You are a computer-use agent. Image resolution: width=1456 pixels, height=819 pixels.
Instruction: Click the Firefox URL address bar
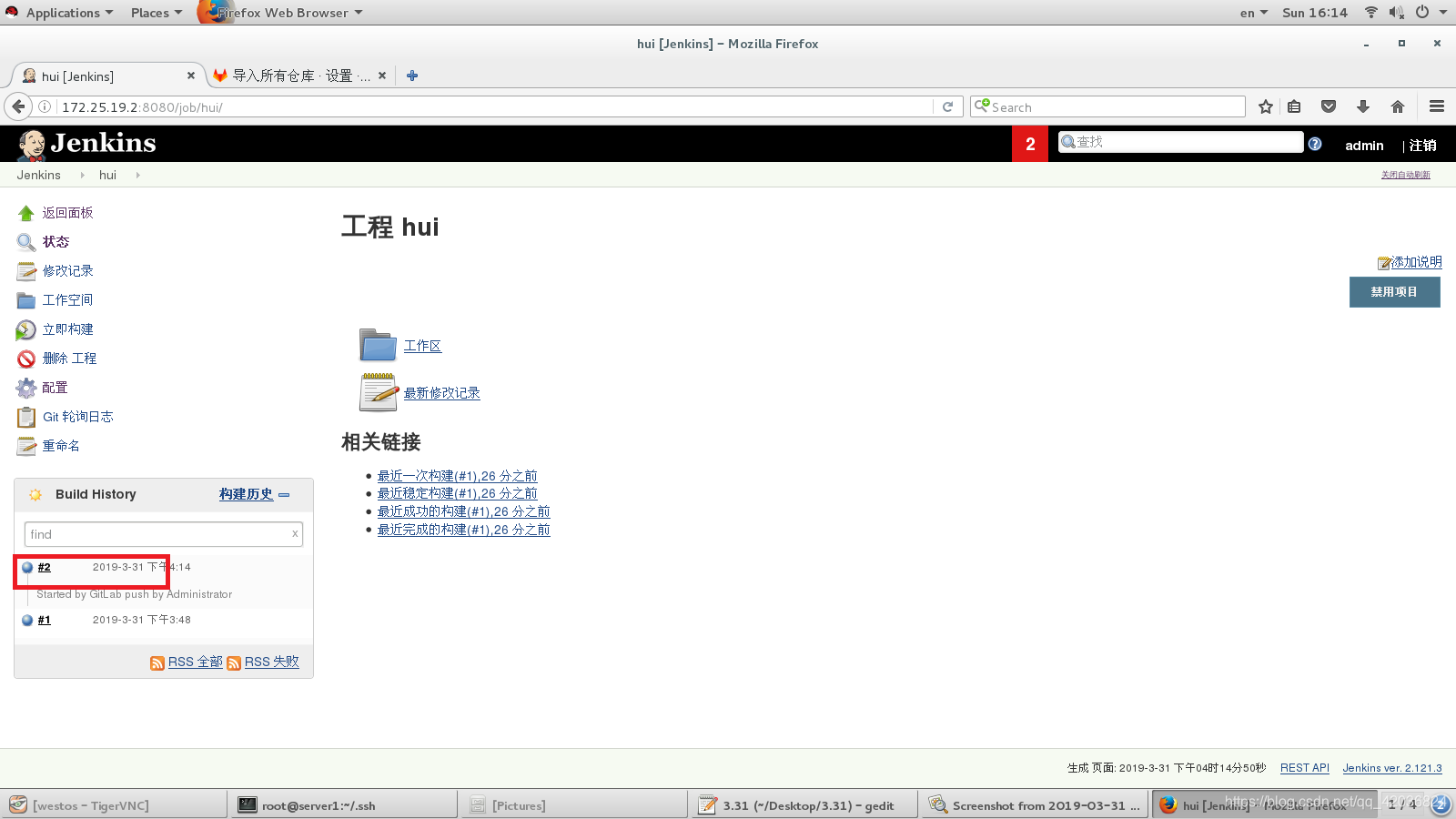click(496, 106)
